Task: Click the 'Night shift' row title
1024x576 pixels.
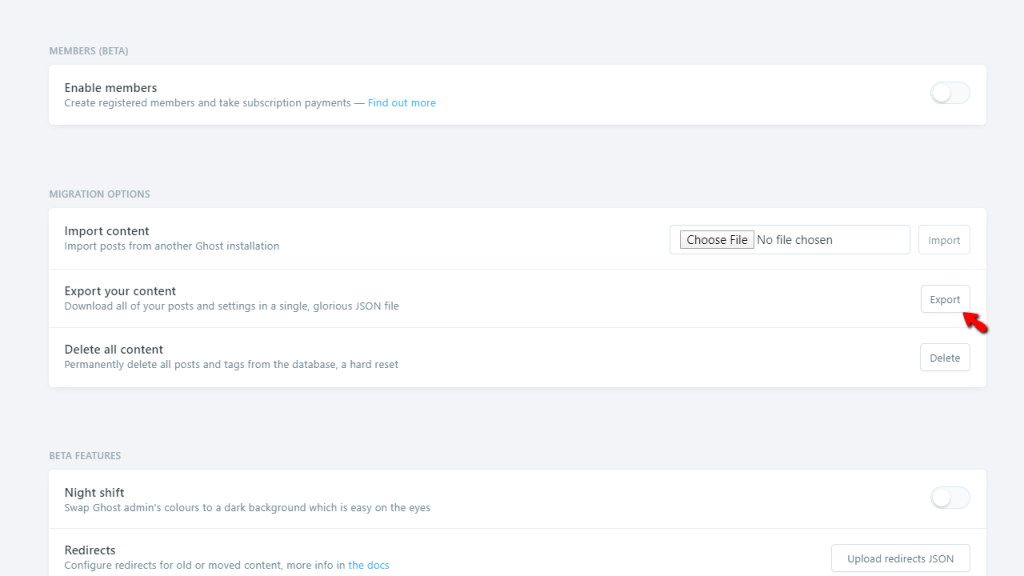Action: (x=94, y=493)
